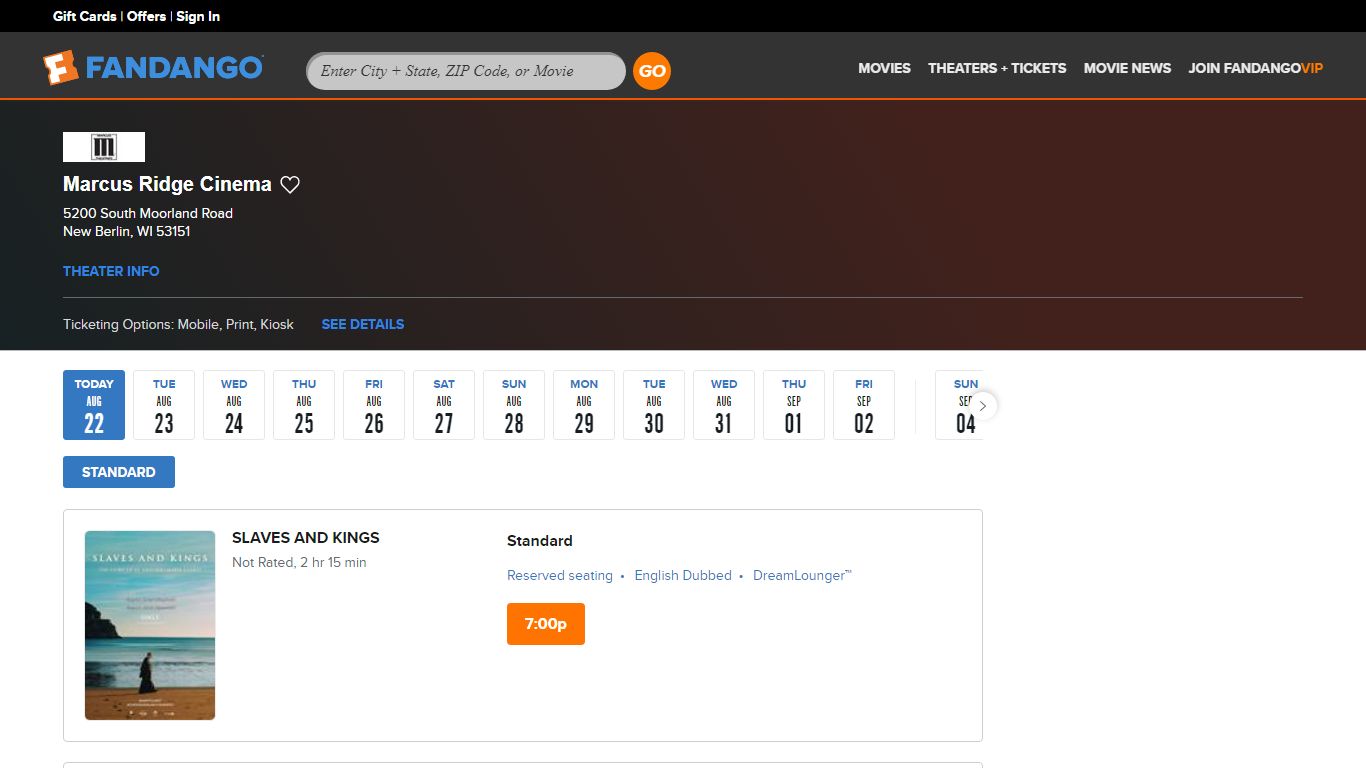Screen dimensions: 1366x768
Task: Click the Standard format filter button
Action: point(119,472)
